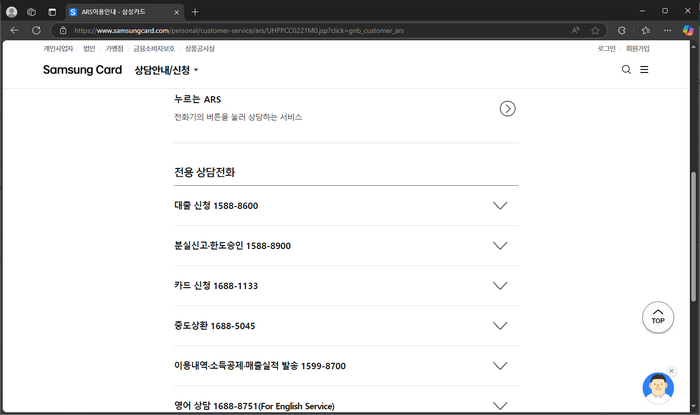Expand 분실신고·한도승인 1588-8900 row
Screen dimensions: 700x415
[346, 246]
